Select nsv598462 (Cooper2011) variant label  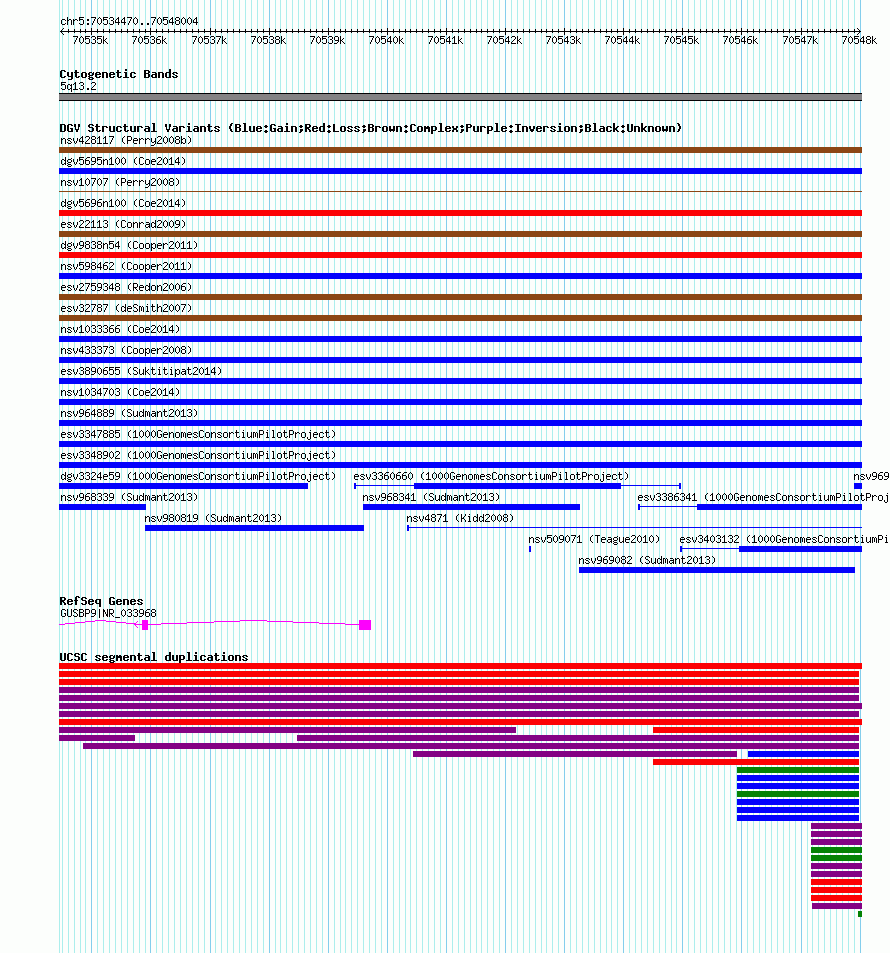tap(126, 266)
